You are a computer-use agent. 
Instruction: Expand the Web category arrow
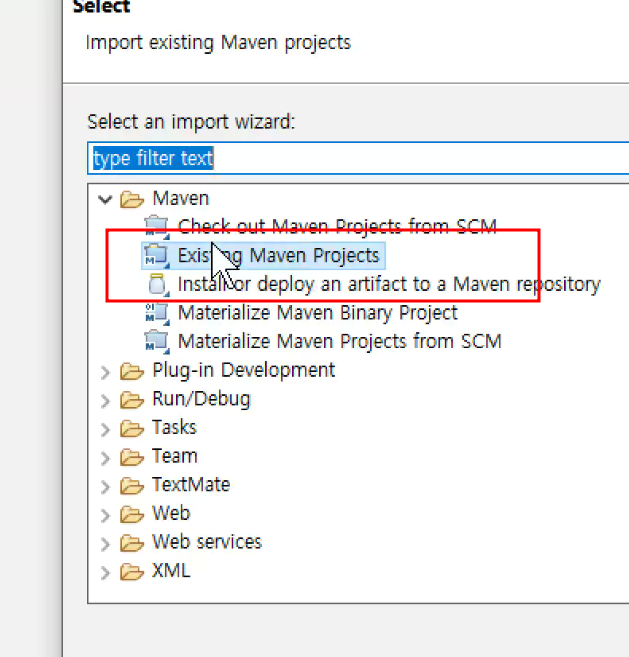point(106,515)
